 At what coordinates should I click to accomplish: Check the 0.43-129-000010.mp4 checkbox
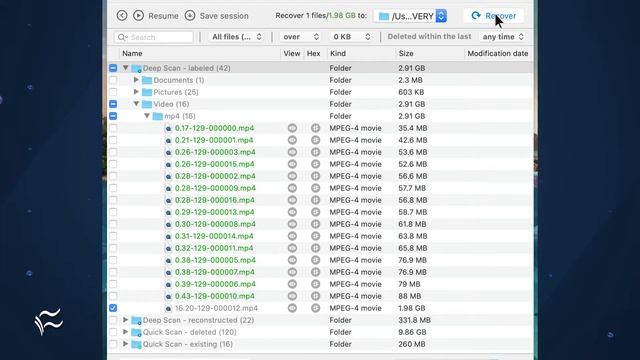[113, 296]
